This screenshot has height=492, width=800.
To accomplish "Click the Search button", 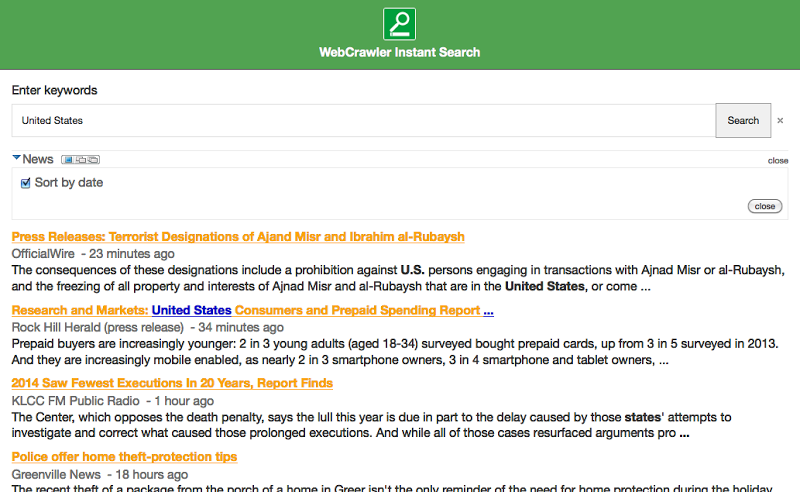I will pyautogui.click(x=743, y=120).
